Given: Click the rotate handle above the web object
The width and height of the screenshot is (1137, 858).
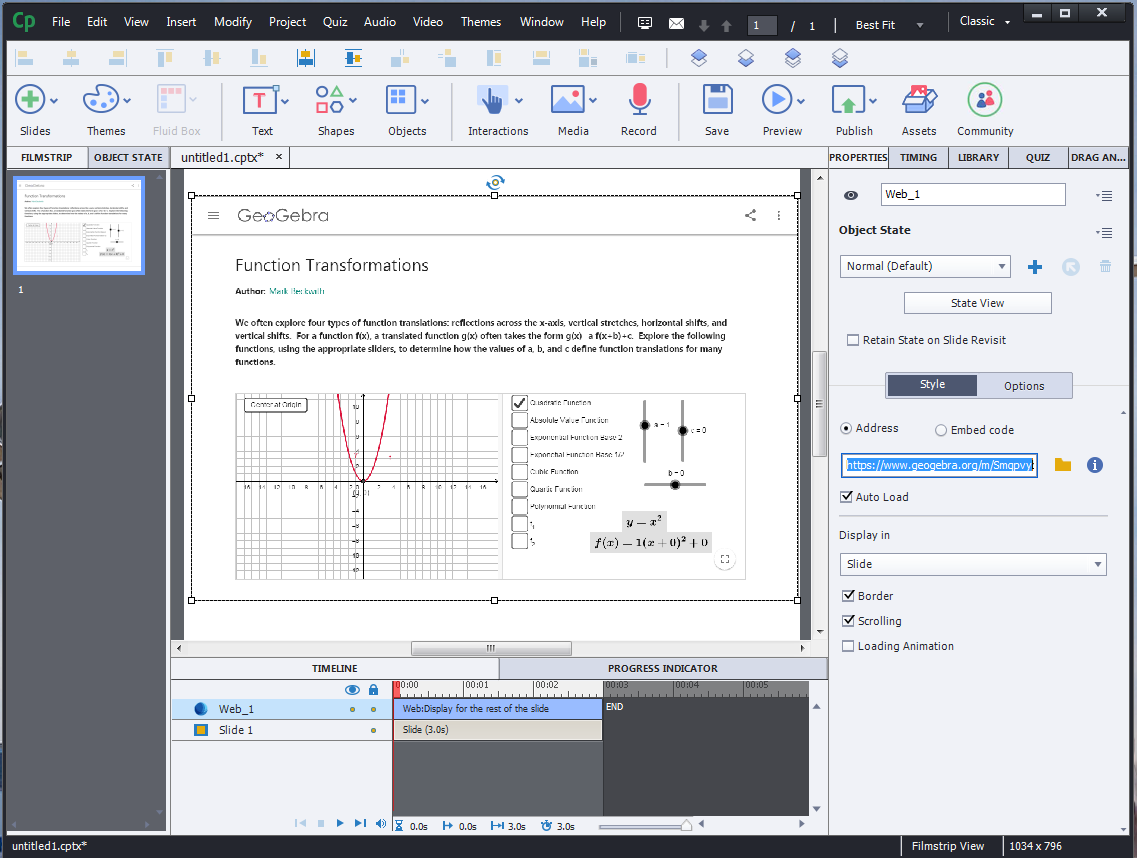Looking at the screenshot, I should point(495,181).
